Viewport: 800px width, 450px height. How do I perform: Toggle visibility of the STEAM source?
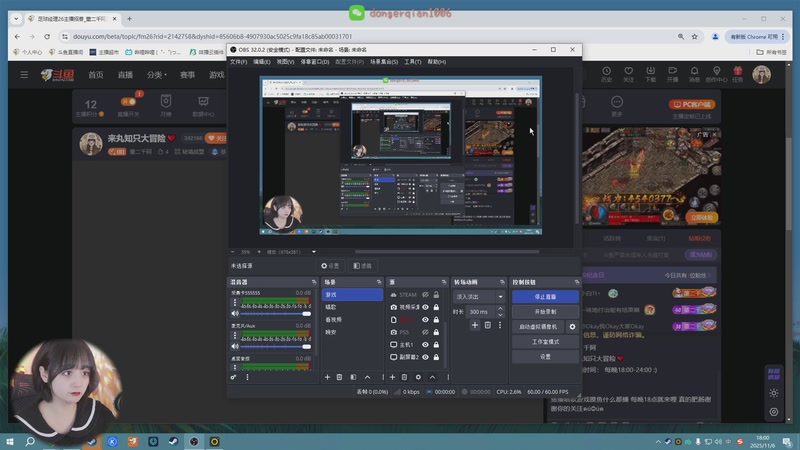coord(425,295)
